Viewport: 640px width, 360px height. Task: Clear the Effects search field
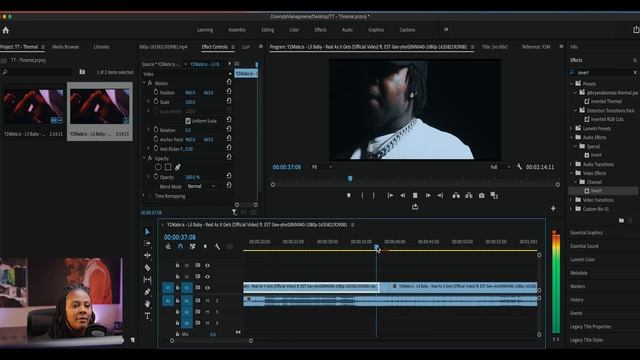click(x=635, y=72)
